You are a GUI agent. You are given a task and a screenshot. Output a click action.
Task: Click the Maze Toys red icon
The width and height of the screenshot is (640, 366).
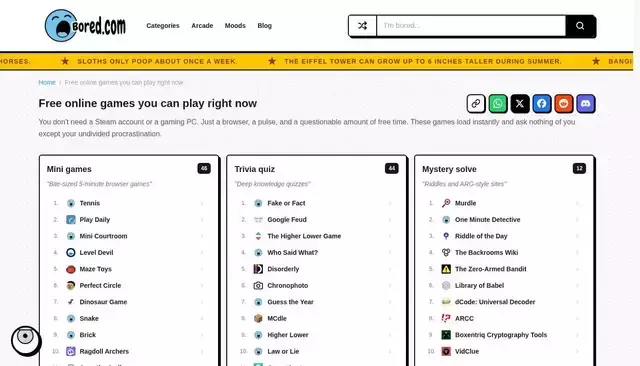click(x=71, y=269)
